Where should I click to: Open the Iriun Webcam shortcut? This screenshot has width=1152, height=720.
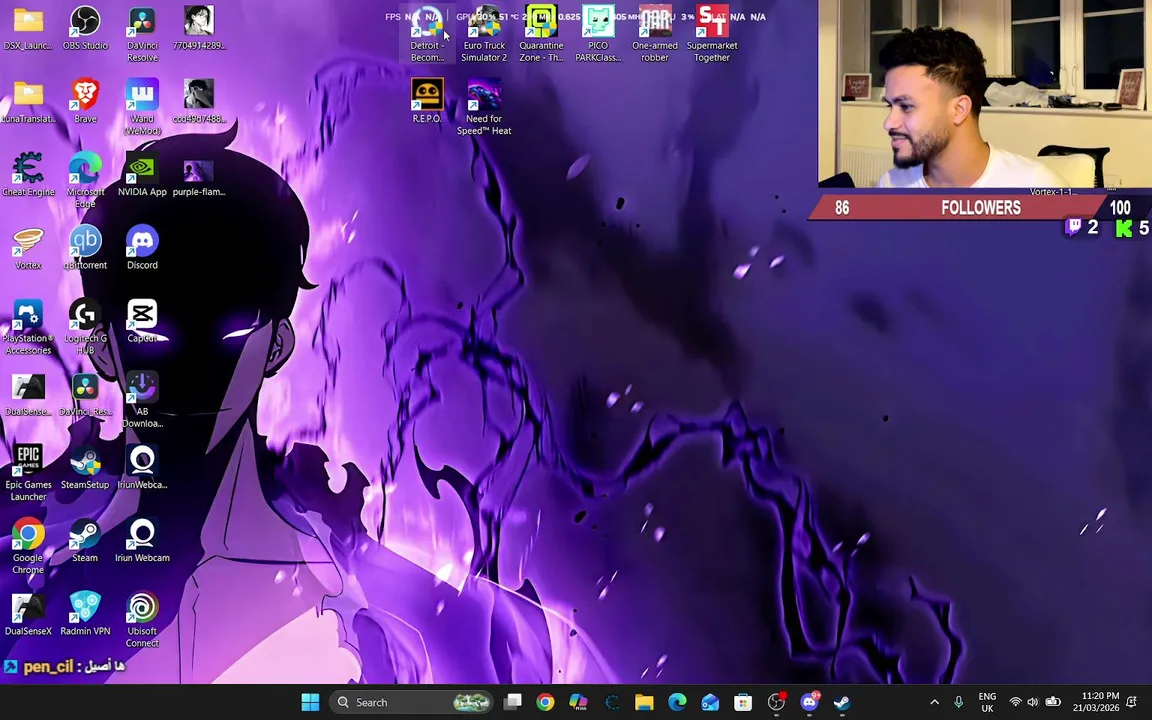click(x=142, y=541)
